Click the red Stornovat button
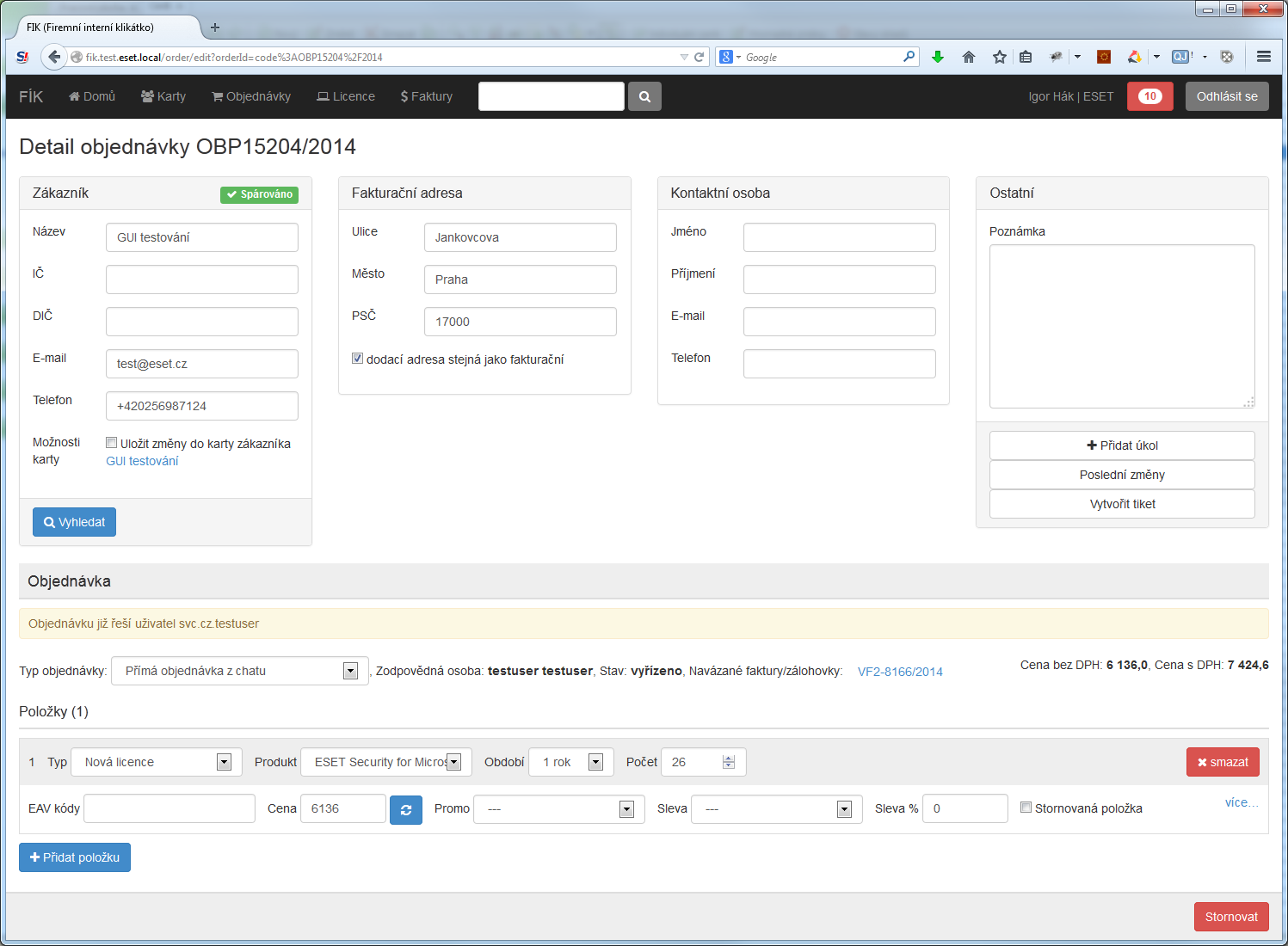Viewport: 1288px width, 946px height. tap(1231, 917)
